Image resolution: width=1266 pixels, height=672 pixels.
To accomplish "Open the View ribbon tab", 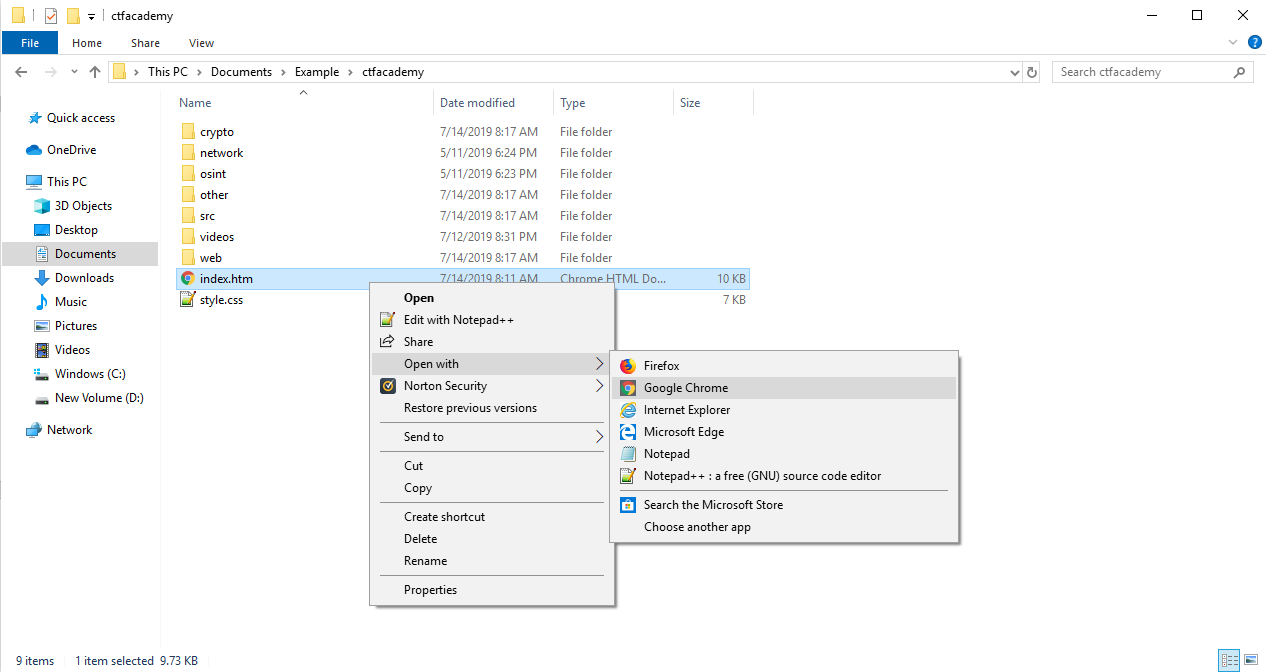I will pos(201,43).
